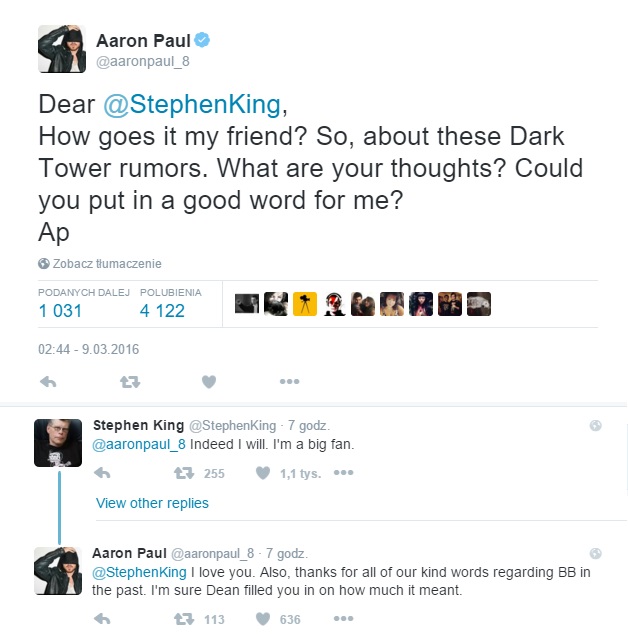Retweet Aaron Paul's last reply
The image size is (628, 635).
[184, 620]
